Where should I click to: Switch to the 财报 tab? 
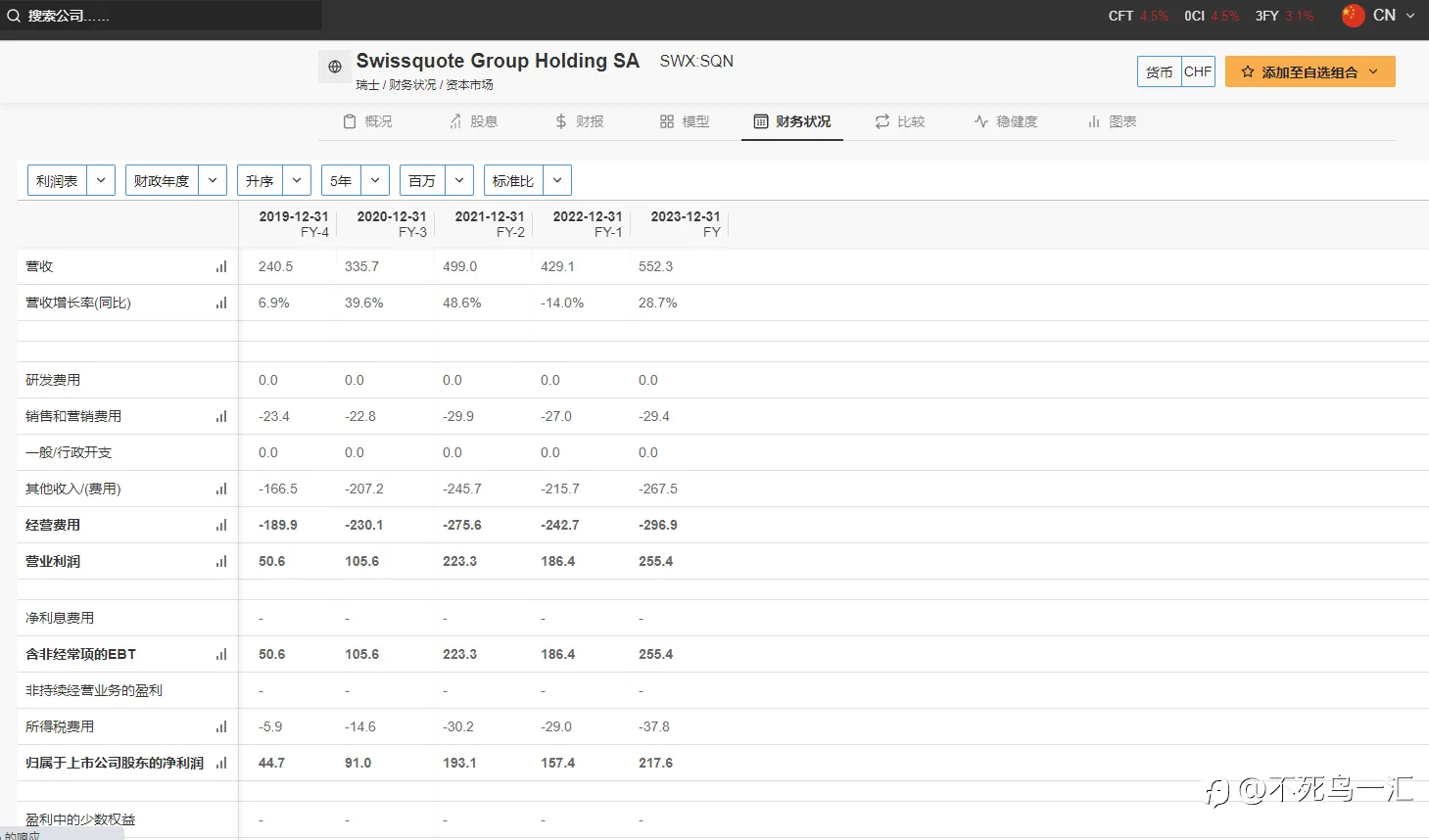point(579,121)
